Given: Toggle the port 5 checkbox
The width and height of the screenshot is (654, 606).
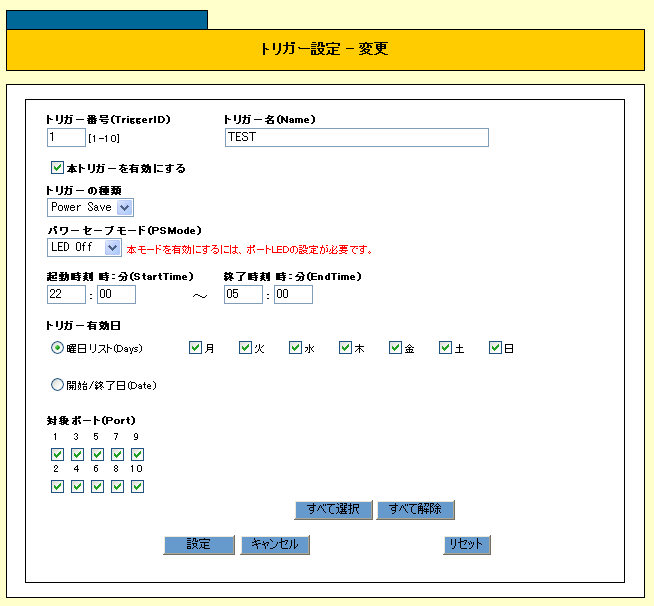Looking at the screenshot, I should coord(97,454).
